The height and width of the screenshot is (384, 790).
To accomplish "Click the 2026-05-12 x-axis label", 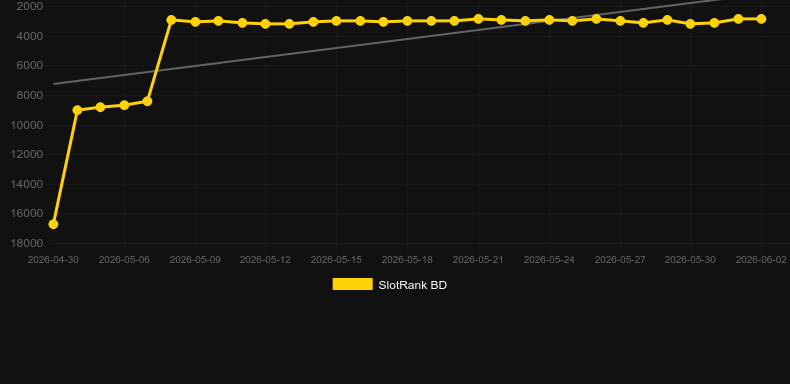I will (266, 260).
